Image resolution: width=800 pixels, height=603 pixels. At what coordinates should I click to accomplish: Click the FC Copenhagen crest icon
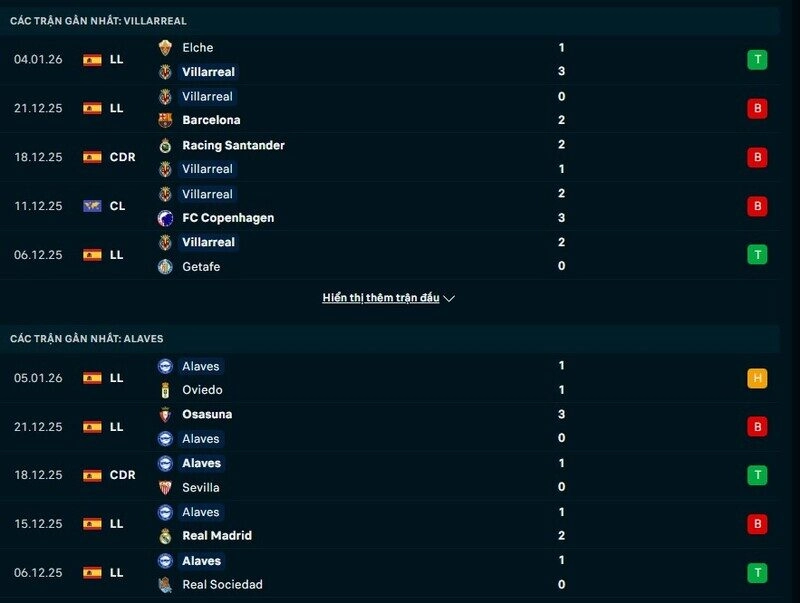pos(165,218)
